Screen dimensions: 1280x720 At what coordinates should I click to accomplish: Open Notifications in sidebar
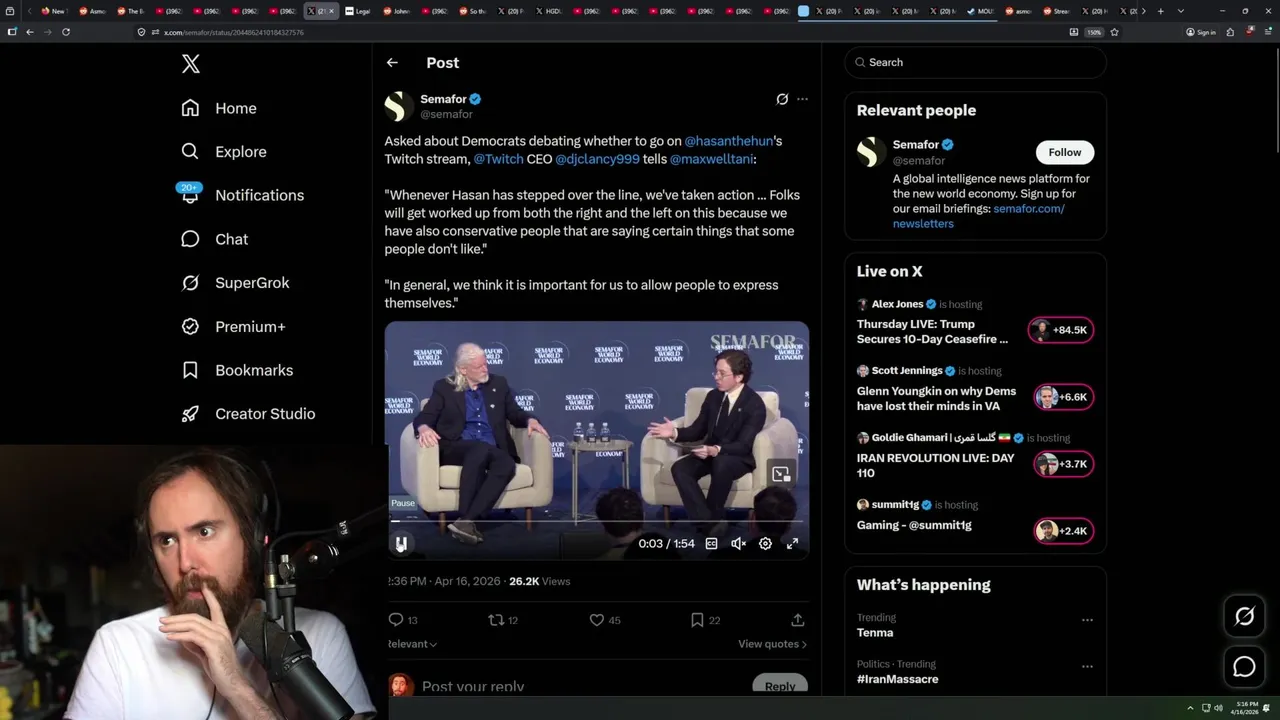242,195
